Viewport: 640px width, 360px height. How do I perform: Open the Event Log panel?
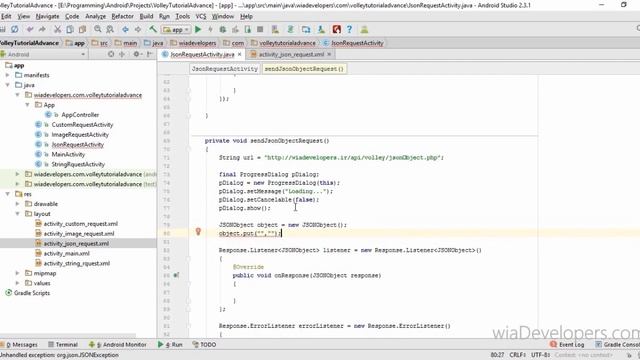click(x=567, y=344)
